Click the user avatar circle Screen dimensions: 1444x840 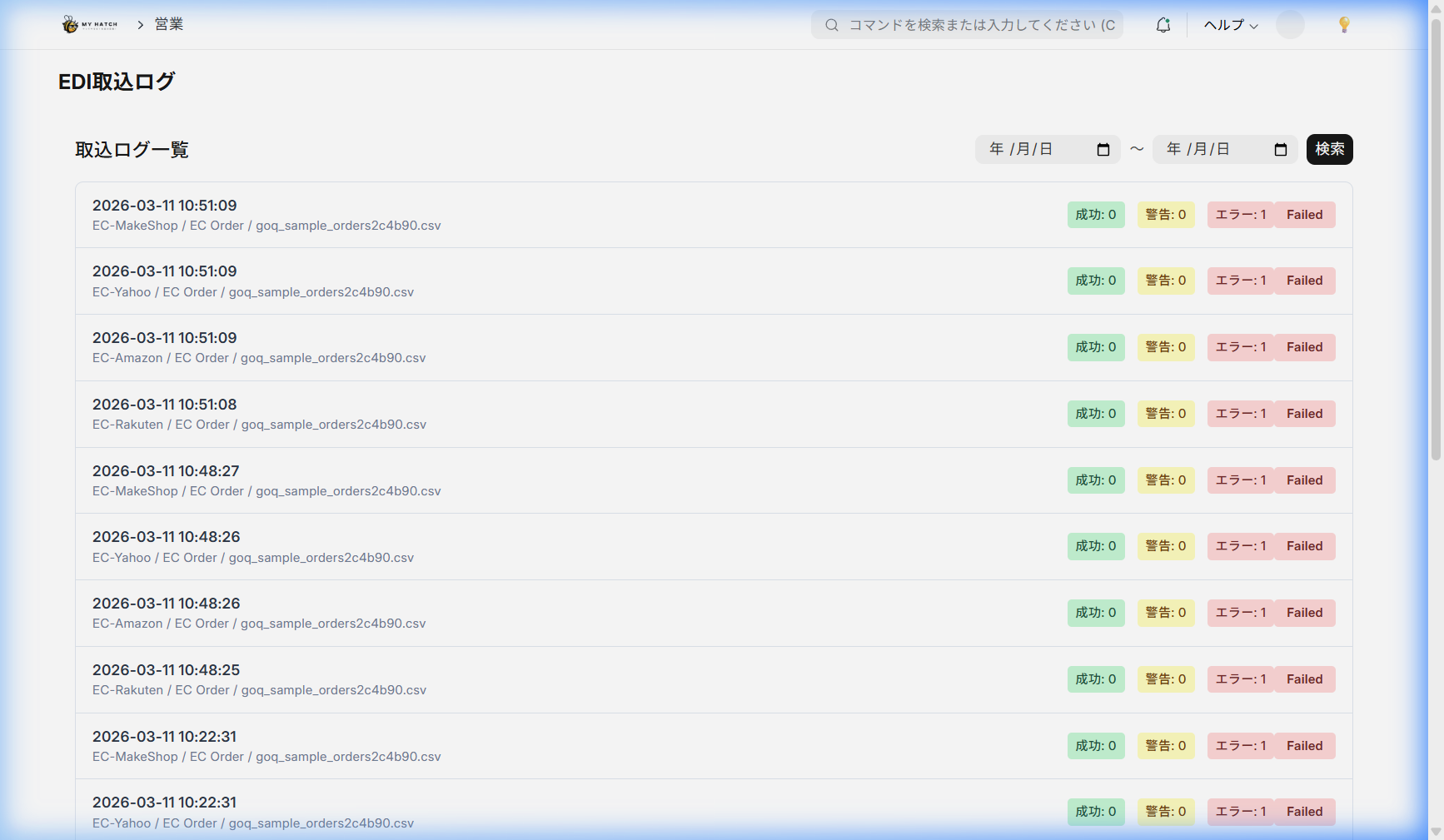[1290, 25]
